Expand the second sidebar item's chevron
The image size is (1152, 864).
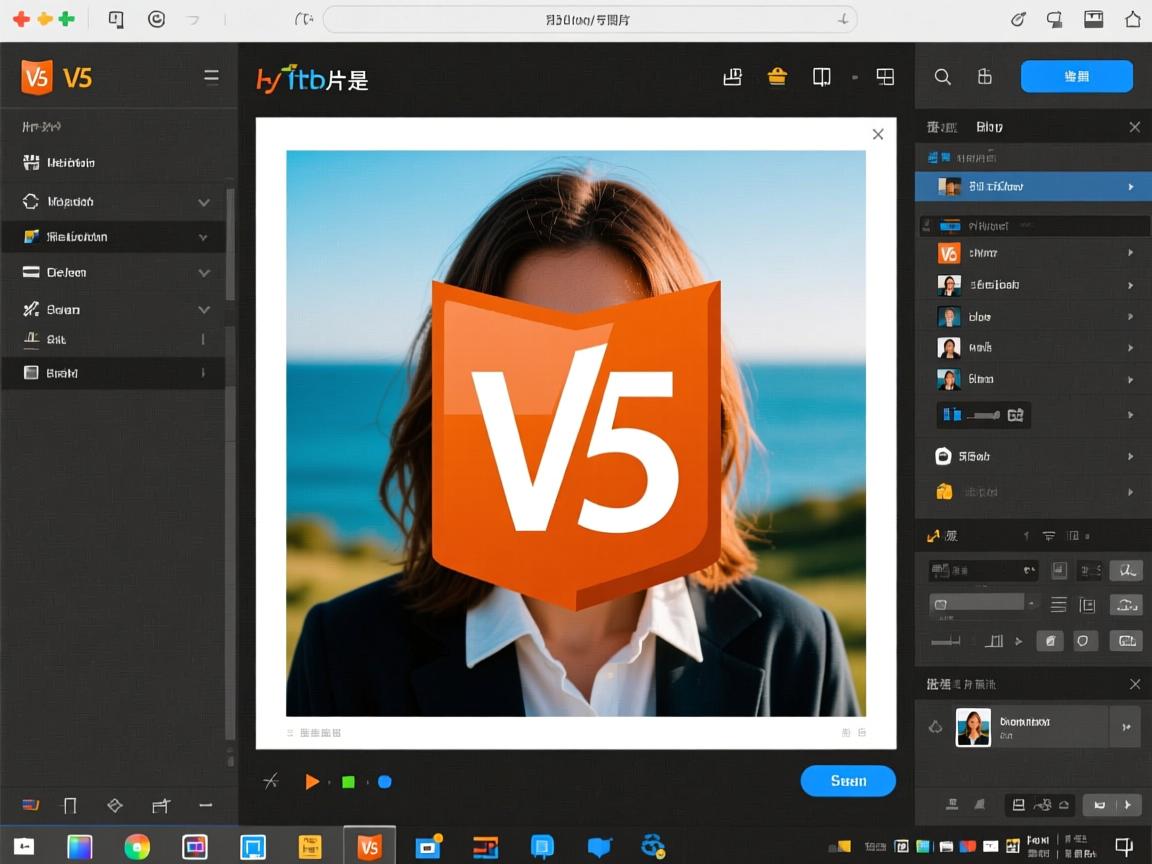[204, 202]
